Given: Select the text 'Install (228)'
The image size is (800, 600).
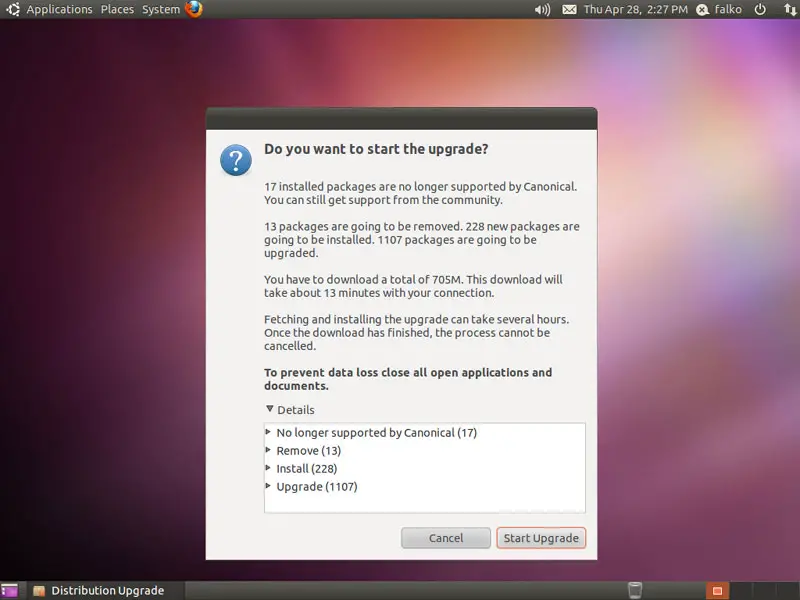Looking at the screenshot, I should (307, 468).
